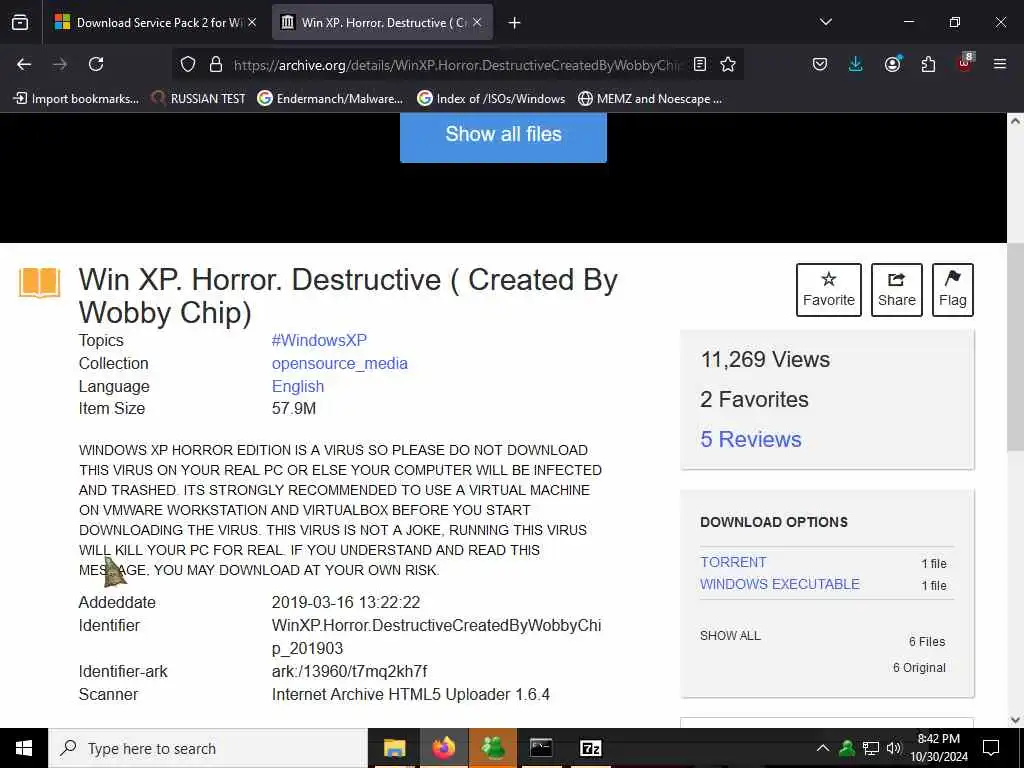Open the extensions puzzle icon
This screenshot has height=768, width=1024.
point(928,64)
